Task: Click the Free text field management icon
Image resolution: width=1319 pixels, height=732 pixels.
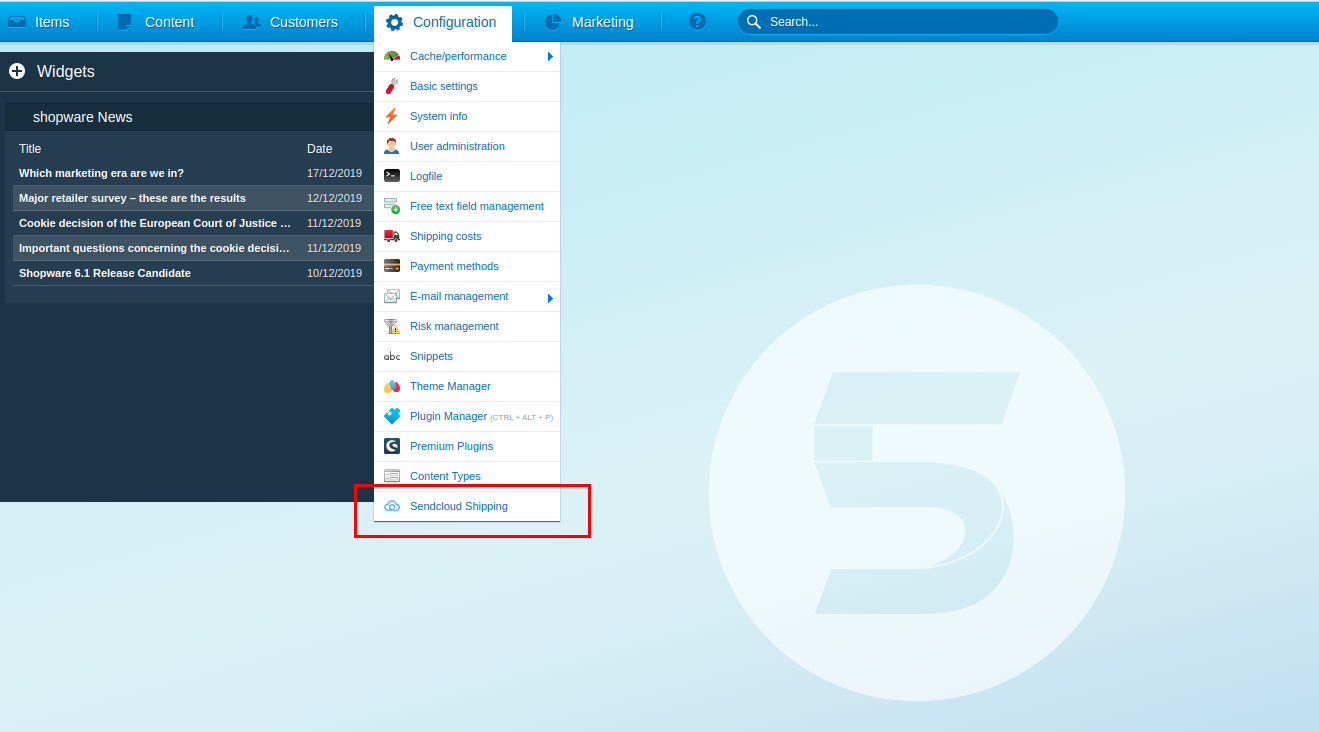Action: point(392,206)
